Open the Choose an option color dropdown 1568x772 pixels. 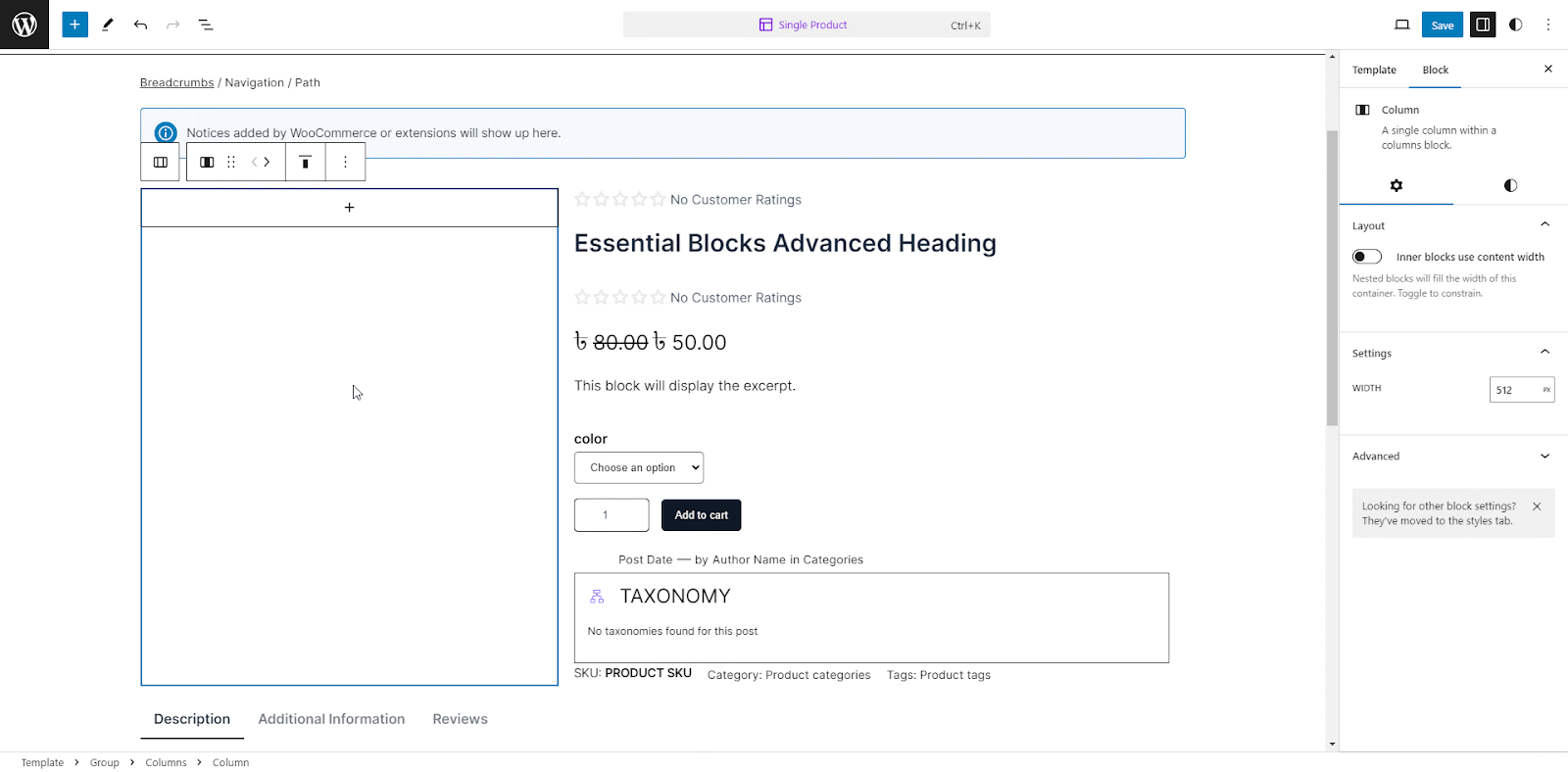point(639,467)
